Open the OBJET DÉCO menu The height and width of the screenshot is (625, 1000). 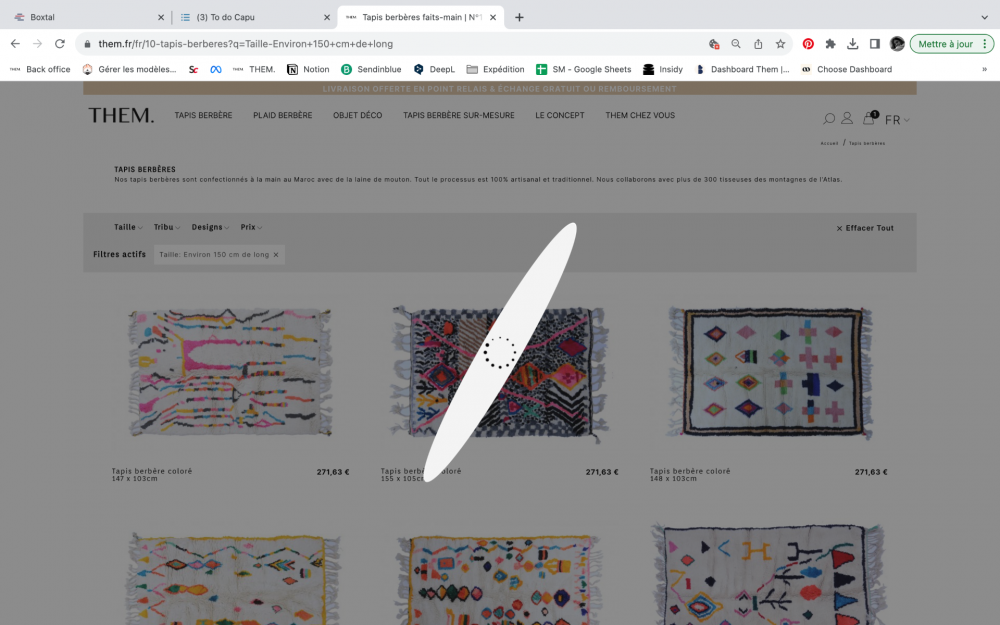[x=357, y=115]
